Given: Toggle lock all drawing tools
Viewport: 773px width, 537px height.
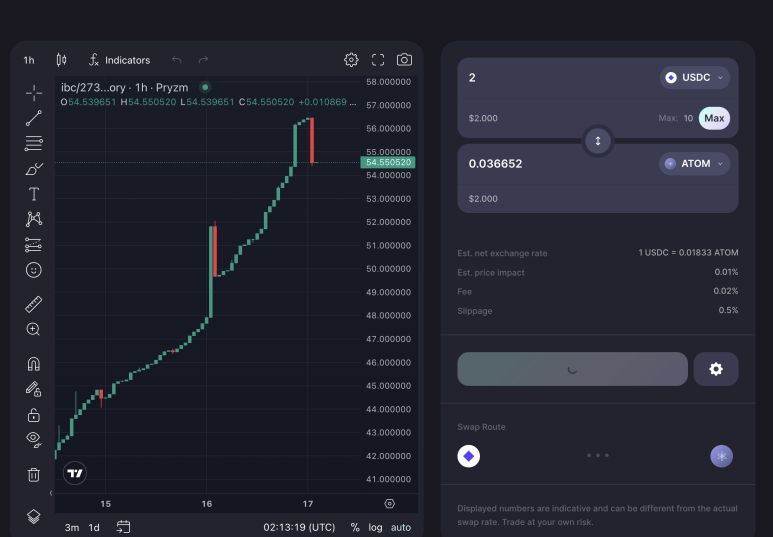Looking at the screenshot, I should pos(34,415).
